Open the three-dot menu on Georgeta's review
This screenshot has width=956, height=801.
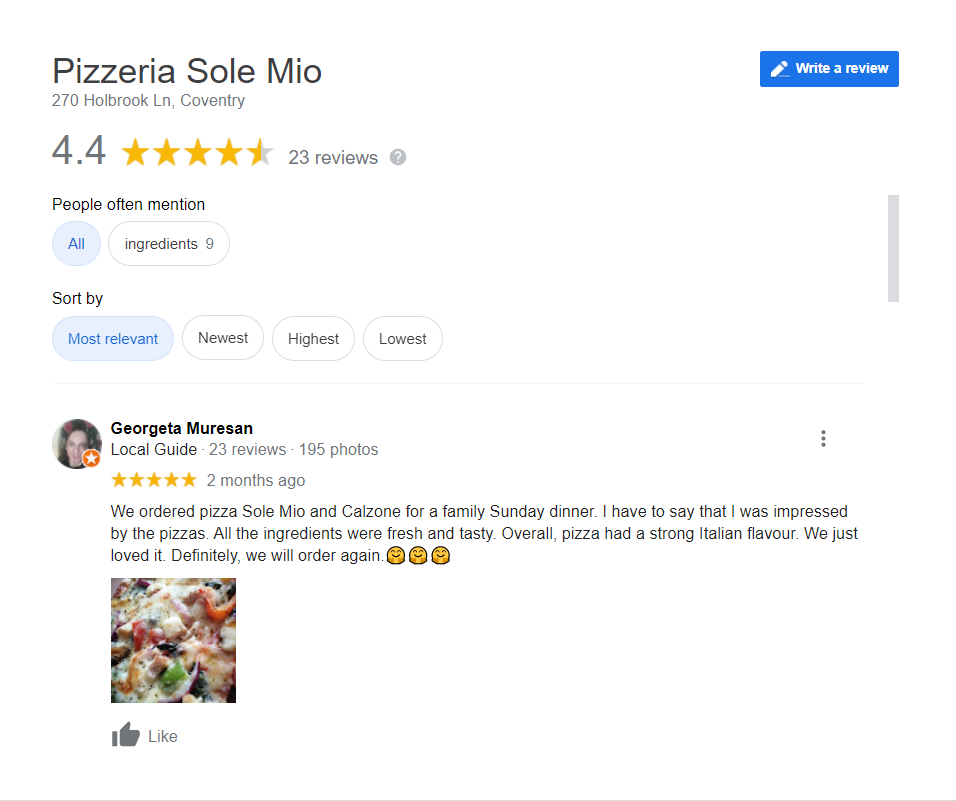coord(823,439)
